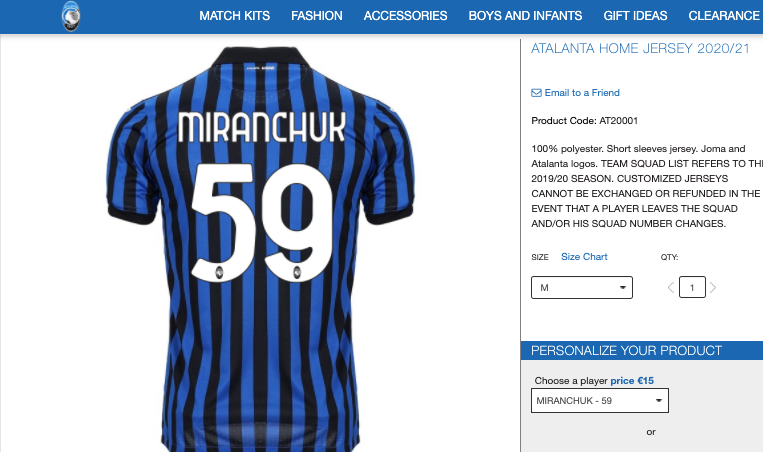Click the size dropdown caret arrow
Image resolution: width=763 pixels, height=452 pixels.
[x=622, y=288]
